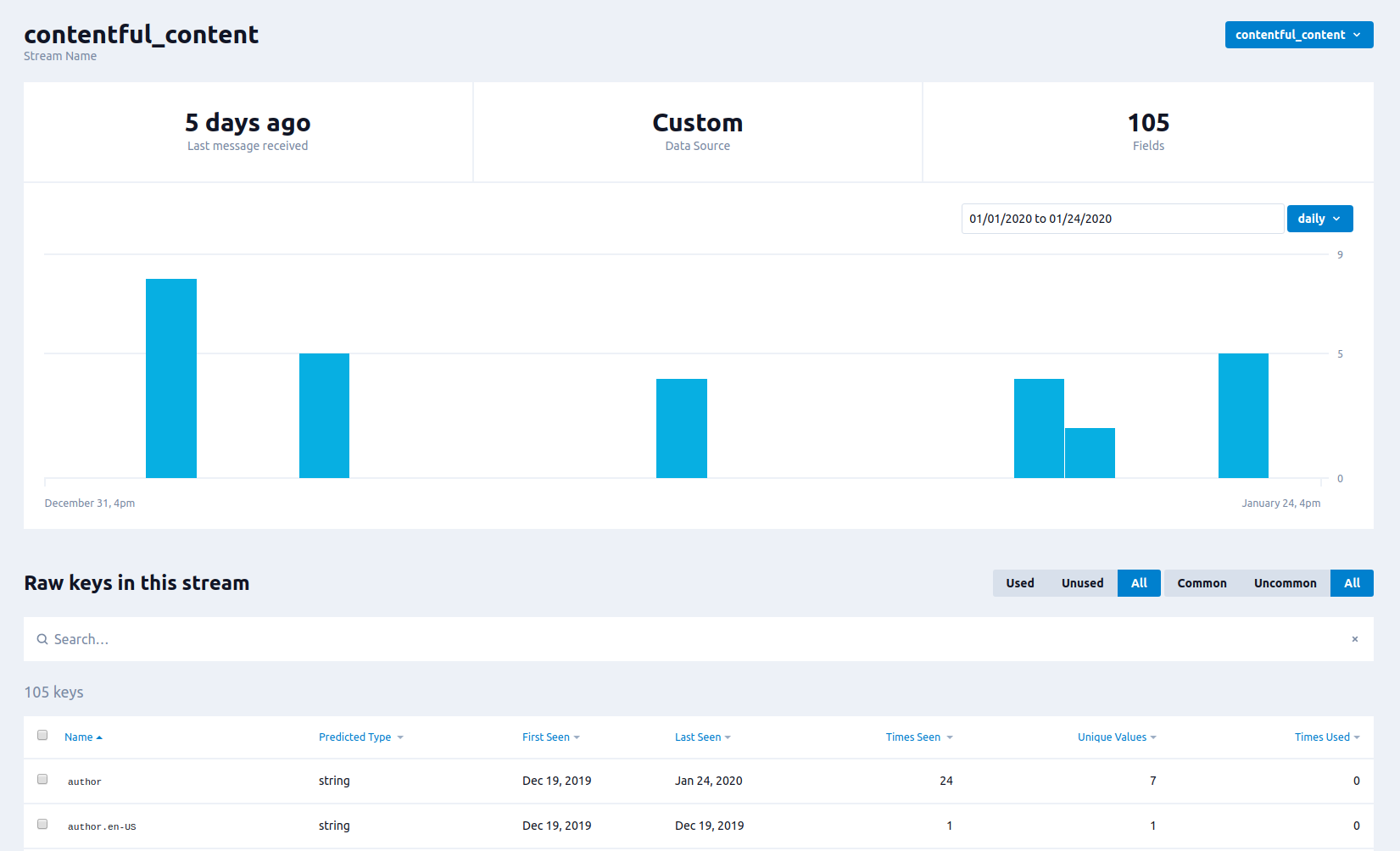The width and height of the screenshot is (1400, 851).
Task: Clear the search with the × icon
Action: [x=1355, y=639]
